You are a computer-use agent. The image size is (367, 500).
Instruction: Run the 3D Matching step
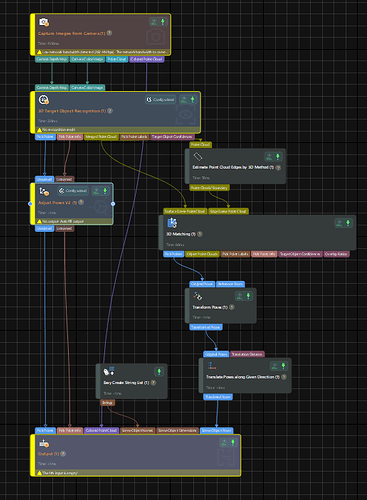tap(348, 223)
